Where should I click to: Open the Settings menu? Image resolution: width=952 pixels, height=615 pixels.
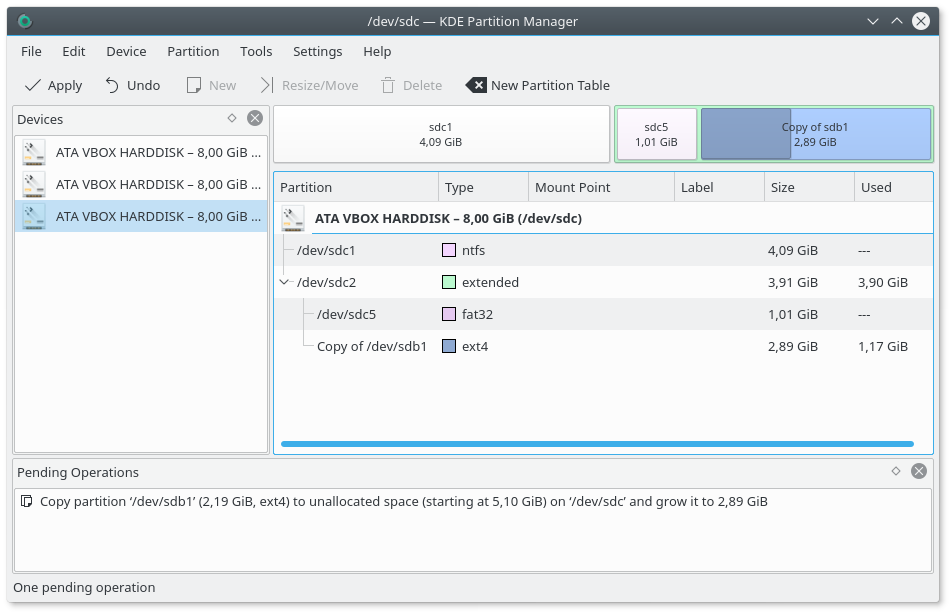tap(317, 51)
